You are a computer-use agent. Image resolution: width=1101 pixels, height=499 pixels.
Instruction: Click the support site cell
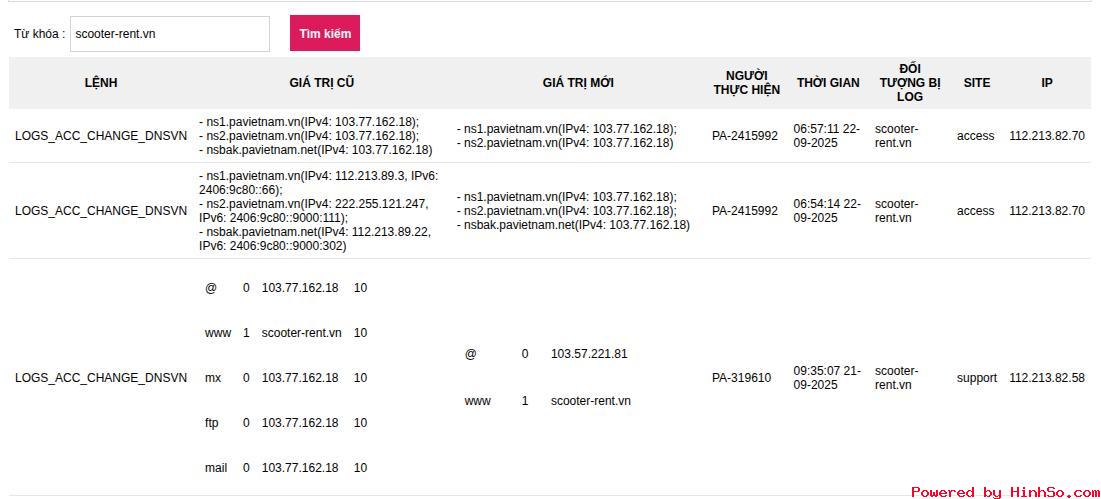977,378
